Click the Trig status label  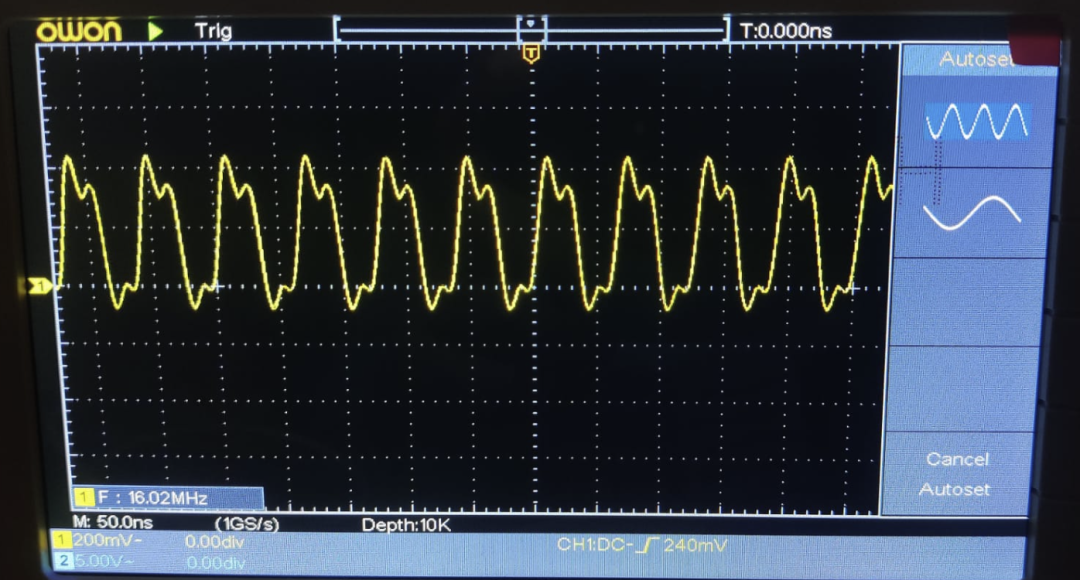coord(213,31)
